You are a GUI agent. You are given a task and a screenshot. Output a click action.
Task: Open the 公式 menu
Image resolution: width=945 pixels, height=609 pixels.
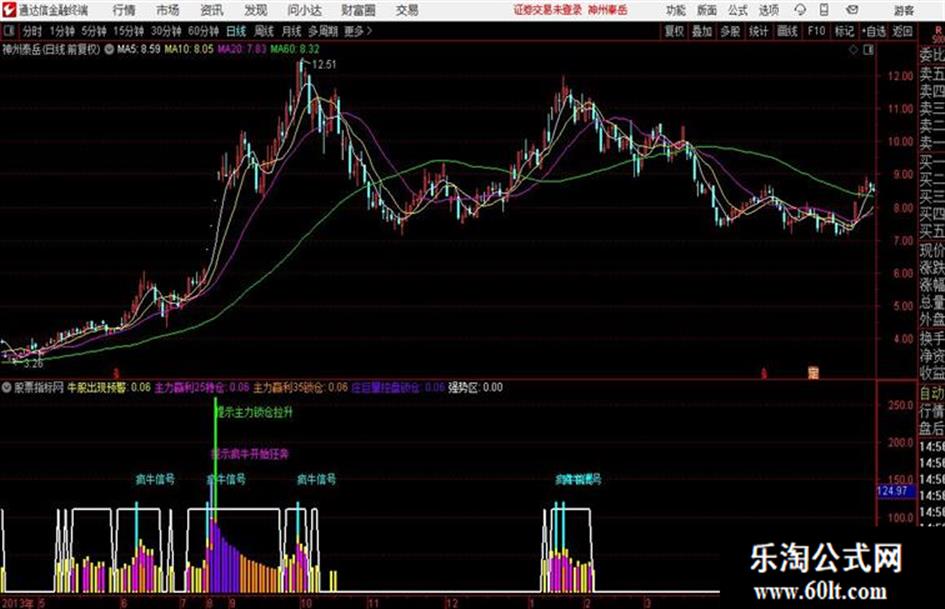click(738, 10)
